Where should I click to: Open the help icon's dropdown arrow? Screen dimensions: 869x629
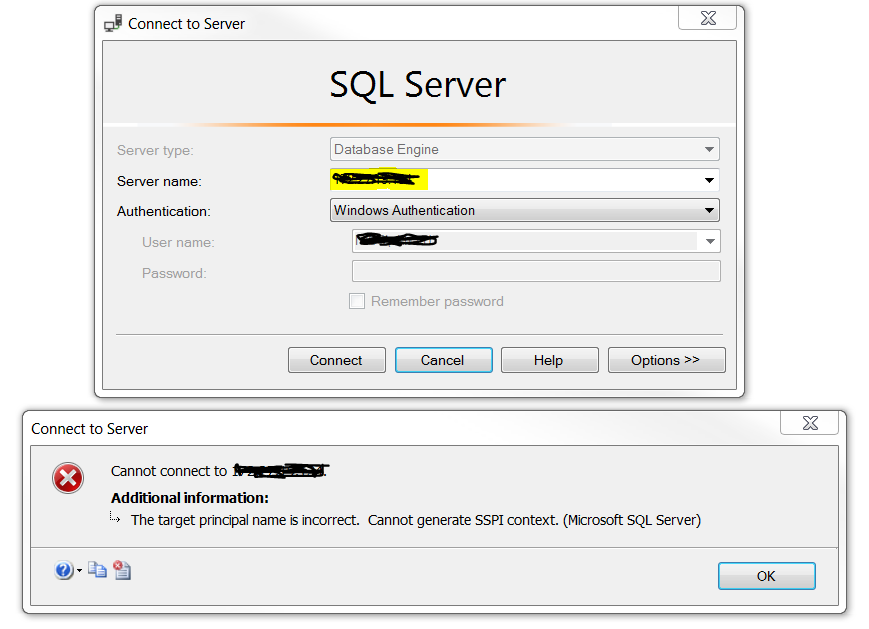point(80,570)
